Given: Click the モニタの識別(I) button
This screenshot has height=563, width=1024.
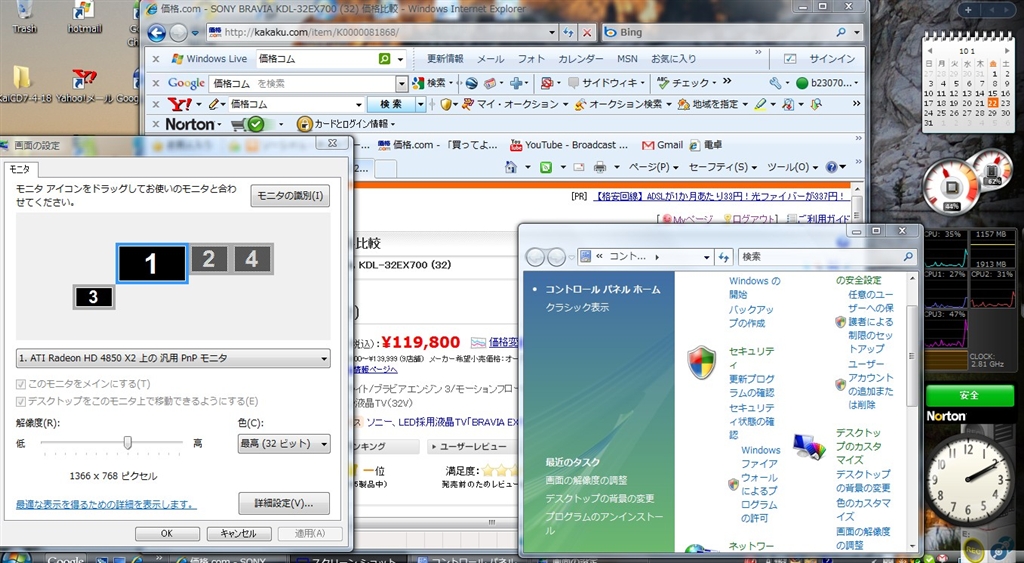Looking at the screenshot, I should [290, 196].
